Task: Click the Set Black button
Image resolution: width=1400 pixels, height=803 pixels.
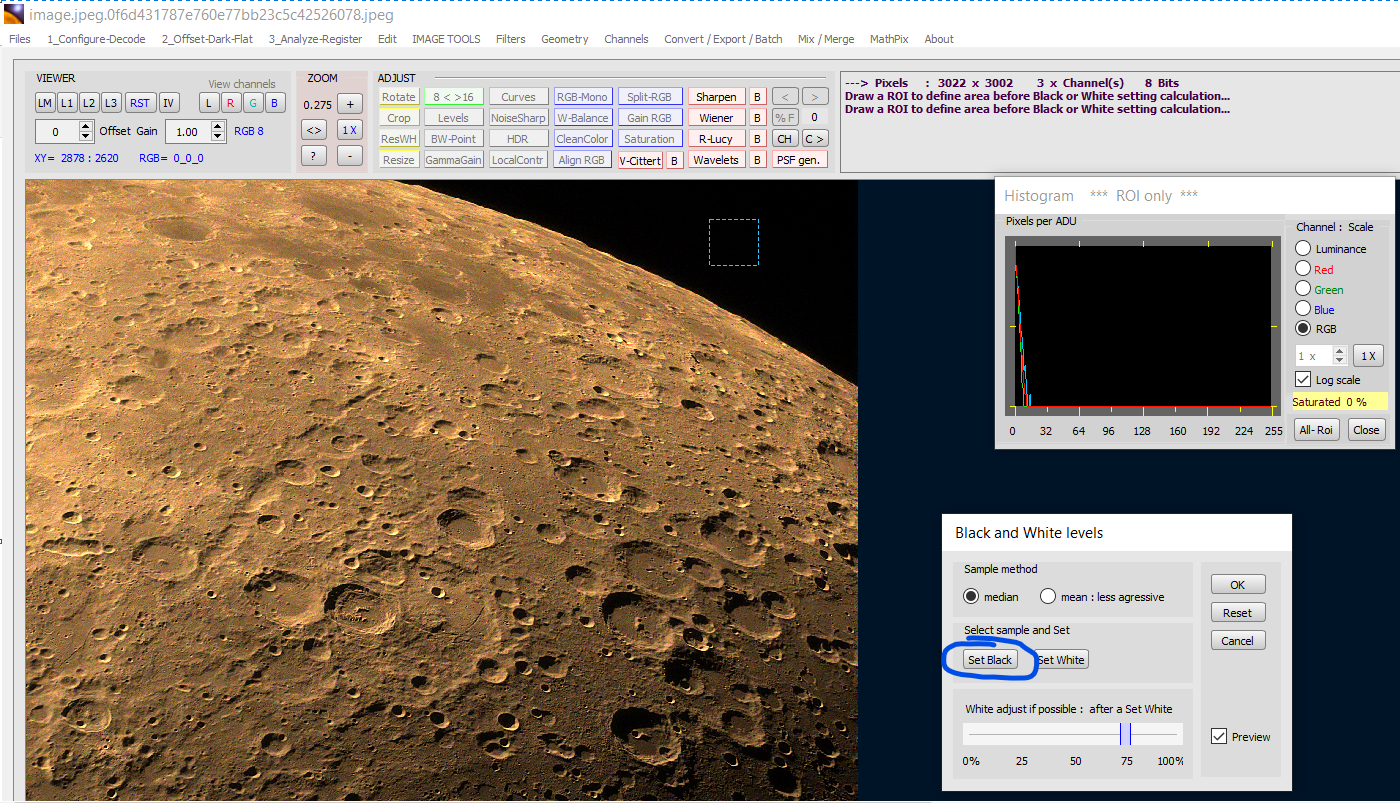Action: (x=990, y=660)
